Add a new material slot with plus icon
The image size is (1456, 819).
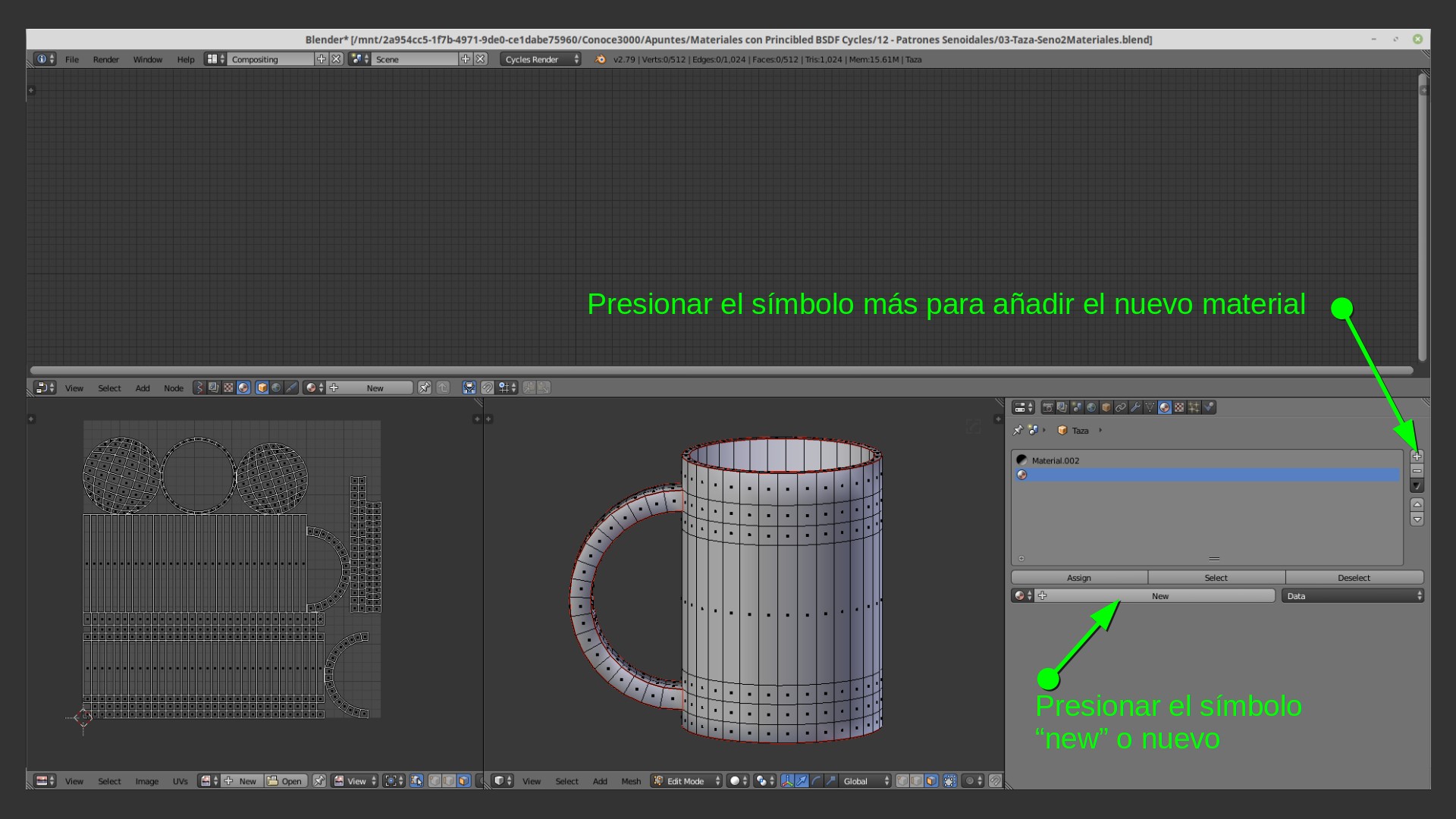point(1417,457)
